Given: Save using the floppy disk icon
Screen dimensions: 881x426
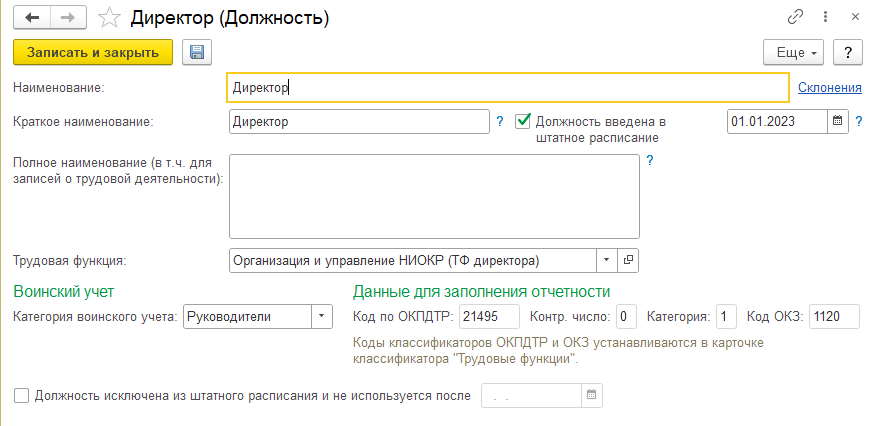Looking at the screenshot, I should click(x=197, y=53).
